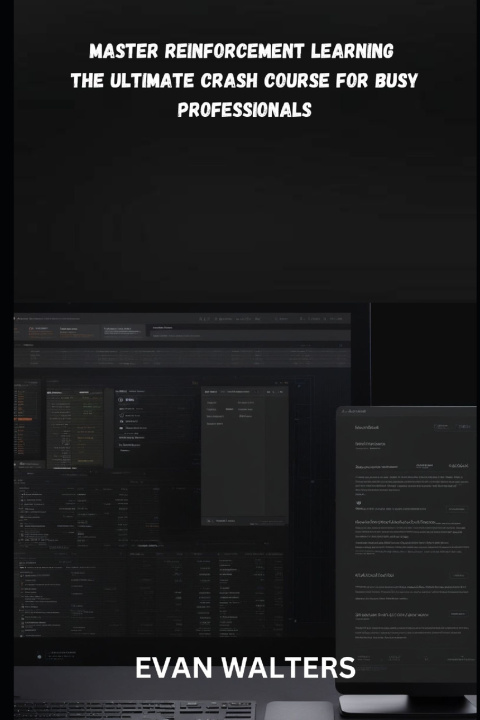Select the first tab in the monitor's top tab strip

coord(39,331)
